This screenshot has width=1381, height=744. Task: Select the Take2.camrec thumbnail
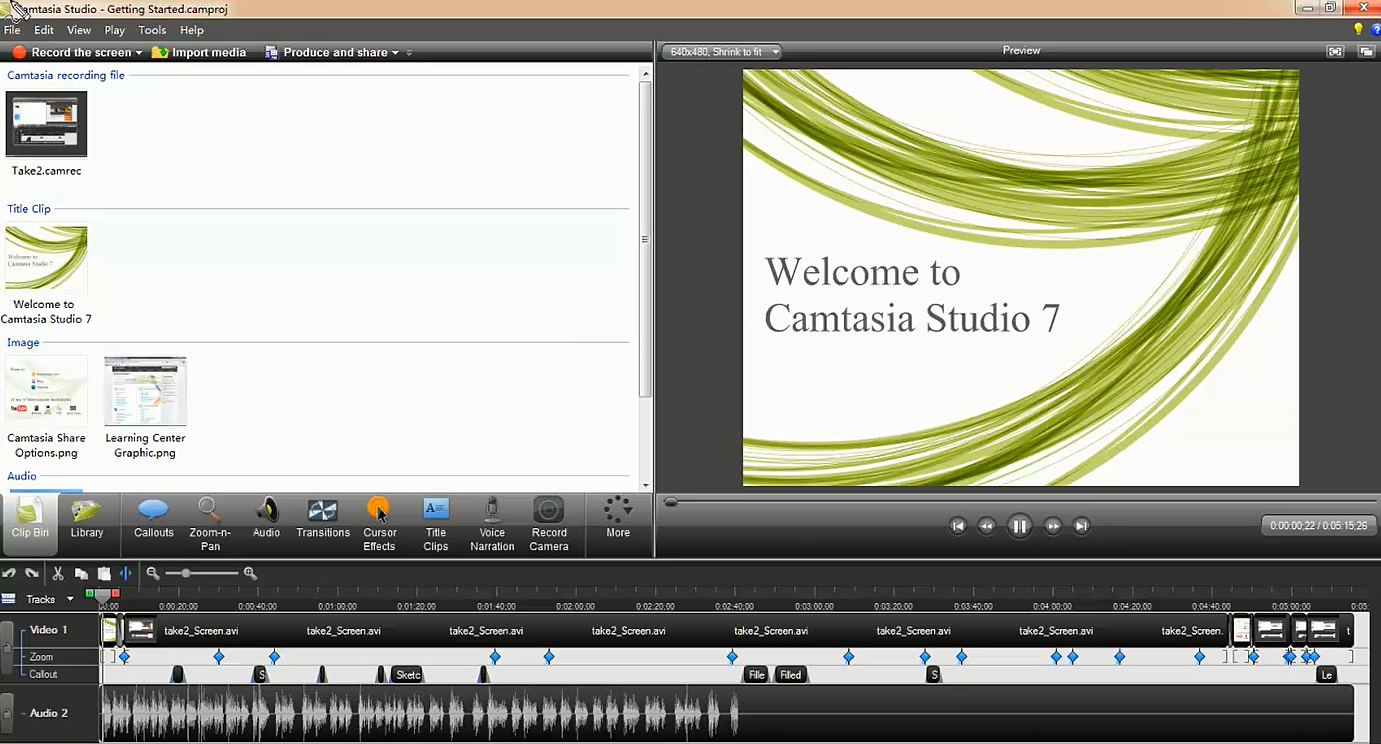[46, 124]
